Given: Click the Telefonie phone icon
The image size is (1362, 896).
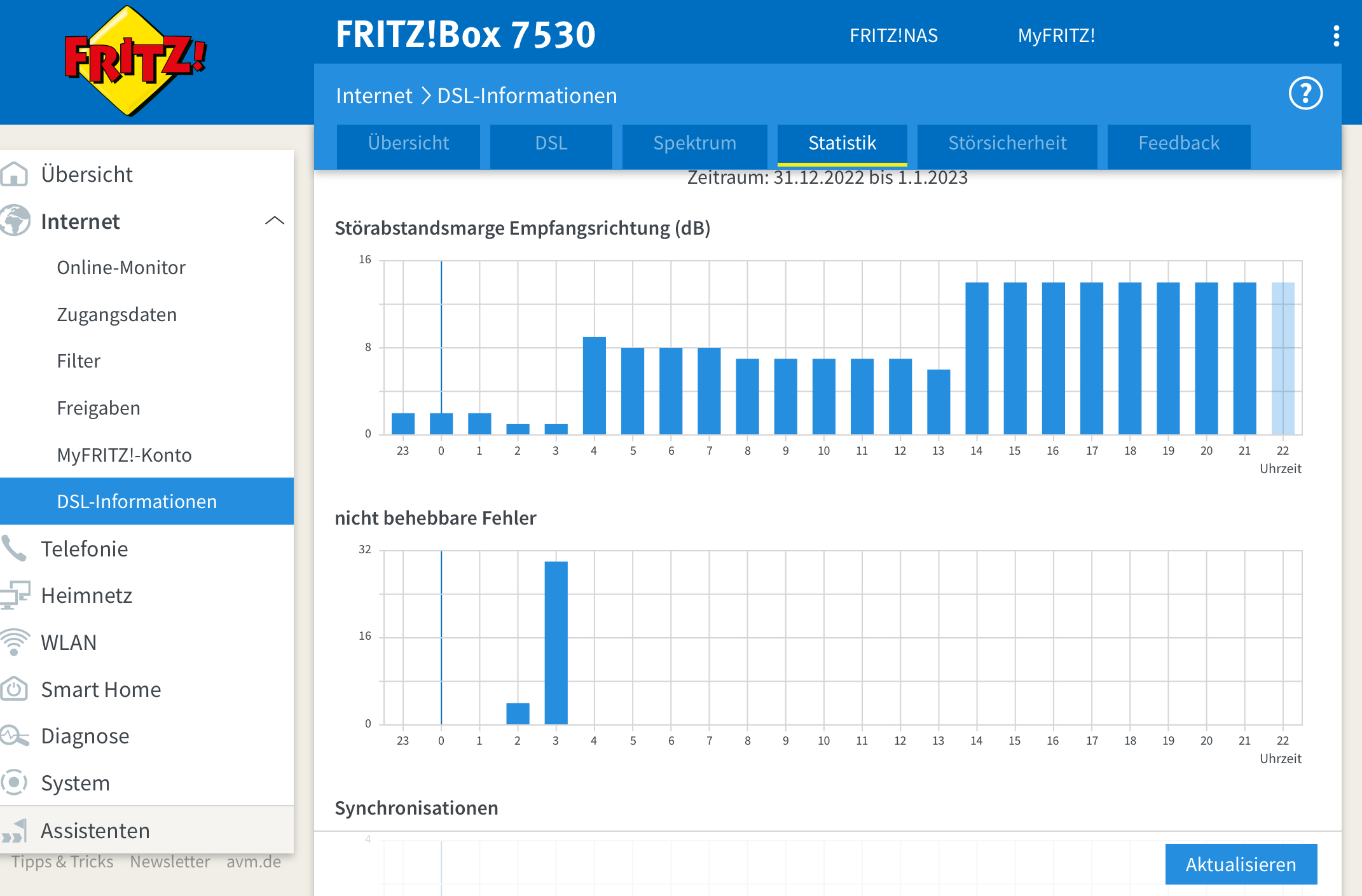Looking at the screenshot, I should (14, 548).
